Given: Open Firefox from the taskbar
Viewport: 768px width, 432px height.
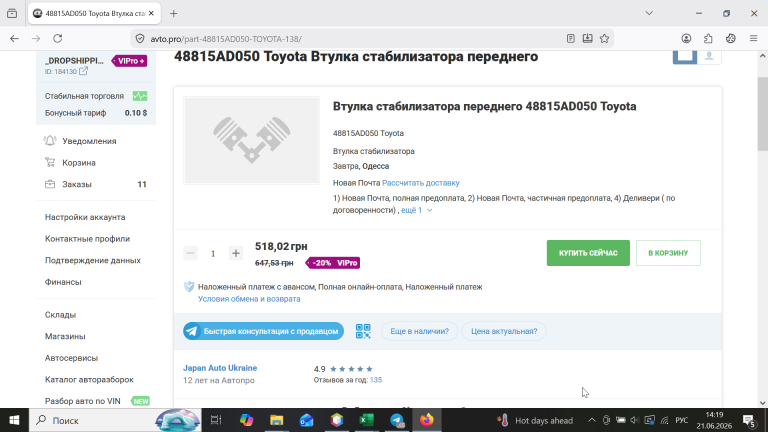Looking at the screenshot, I should coord(427,420).
